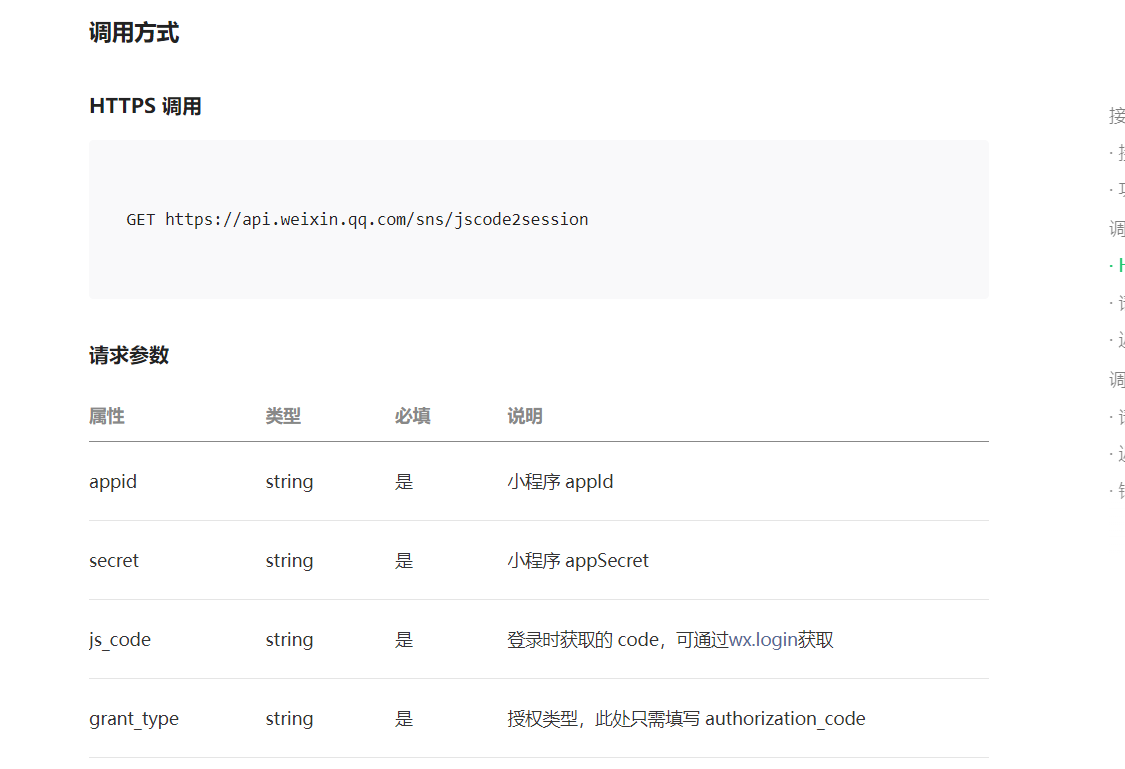
Task: Select the secret parameter name cell
Action: click(x=114, y=561)
